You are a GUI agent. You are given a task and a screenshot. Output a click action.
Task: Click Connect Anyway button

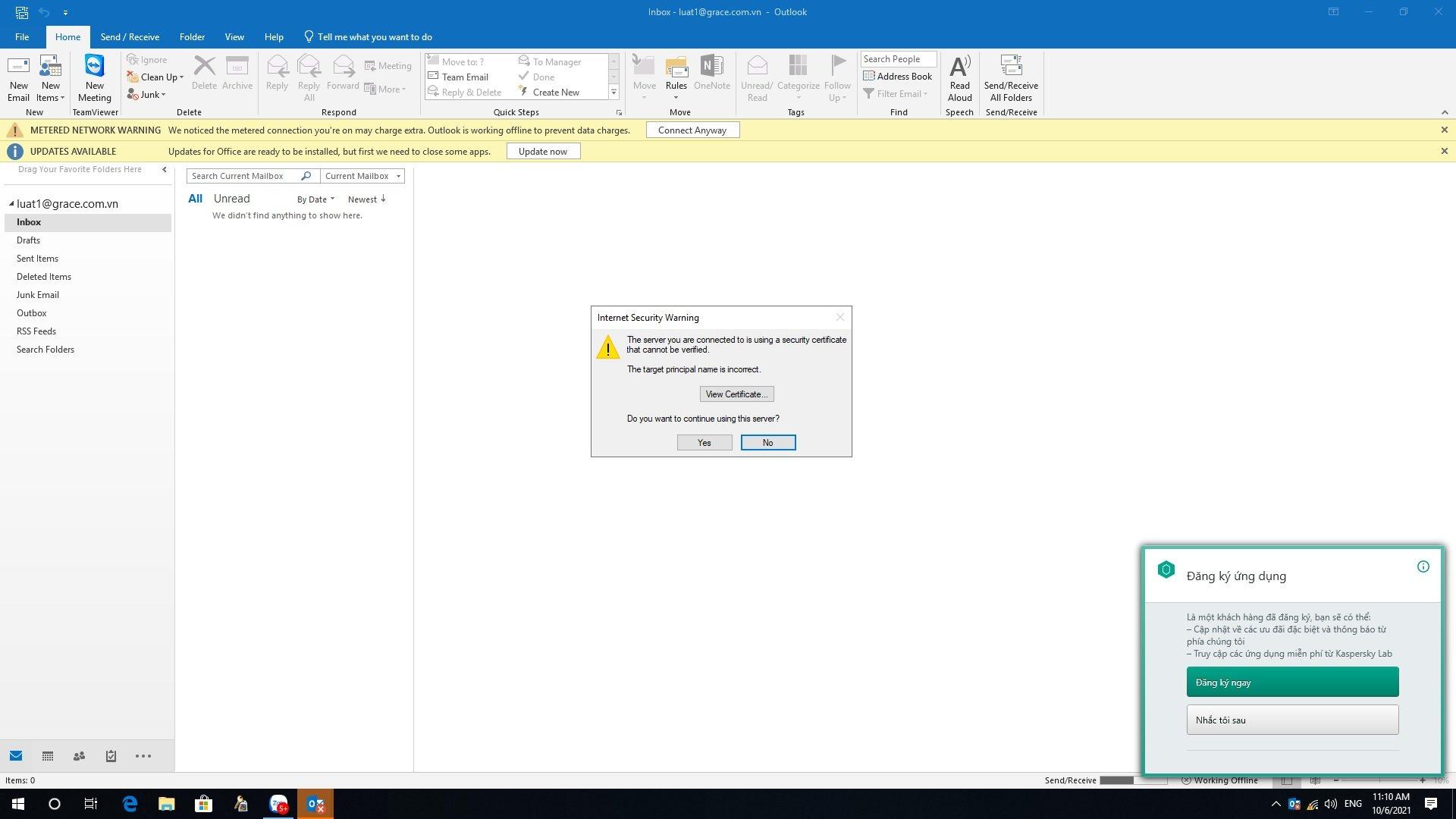pos(692,130)
